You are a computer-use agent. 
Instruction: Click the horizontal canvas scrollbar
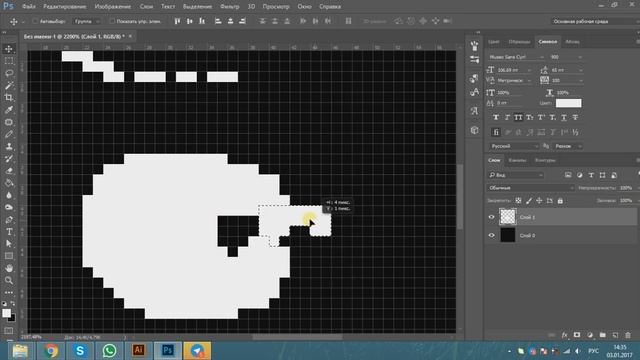click(x=297, y=338)
